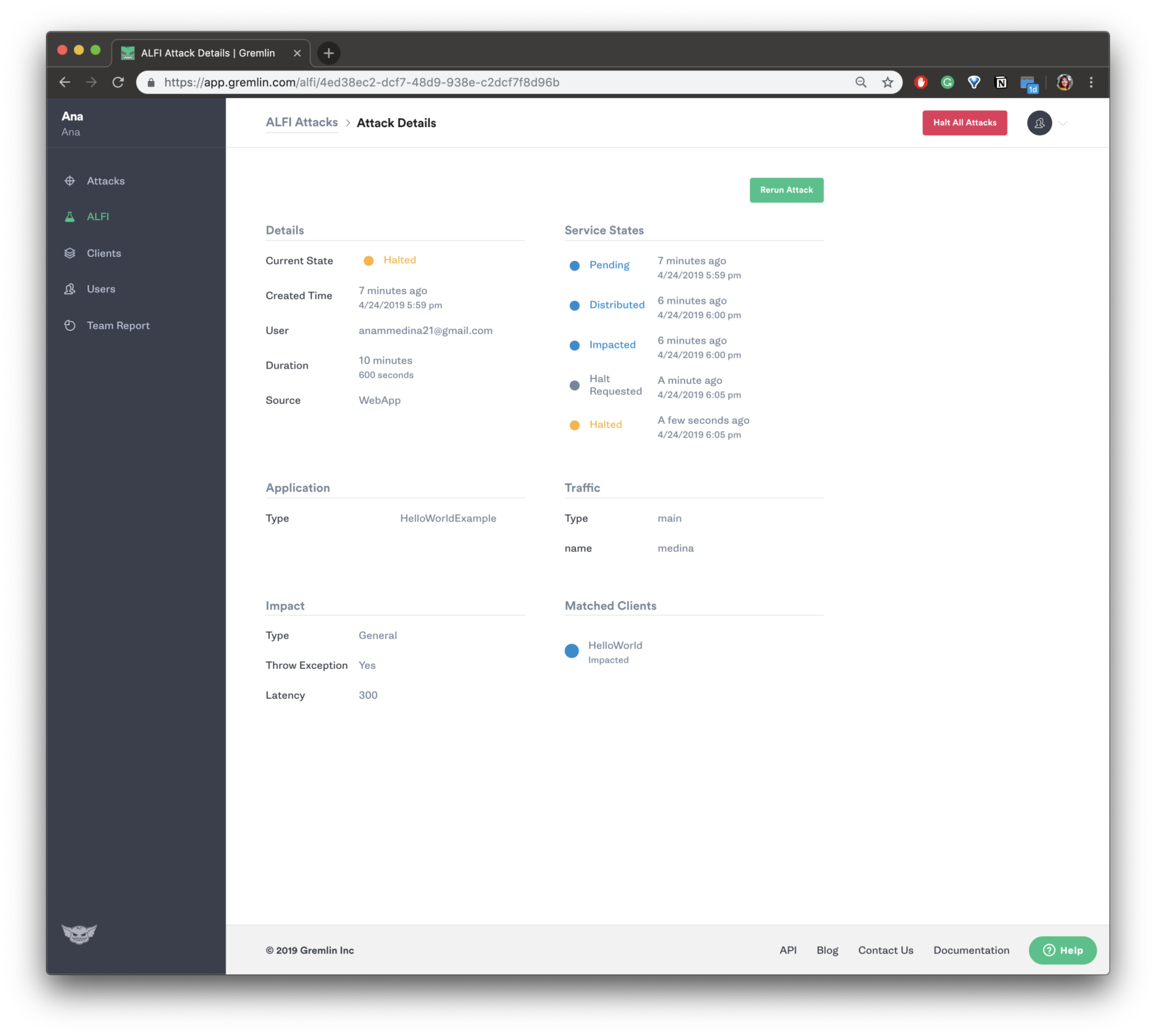Click the Clients layers icon in sidebar
This screenshot has height=1036, width=1156.
pyautogui.click(x=70, y=253)
